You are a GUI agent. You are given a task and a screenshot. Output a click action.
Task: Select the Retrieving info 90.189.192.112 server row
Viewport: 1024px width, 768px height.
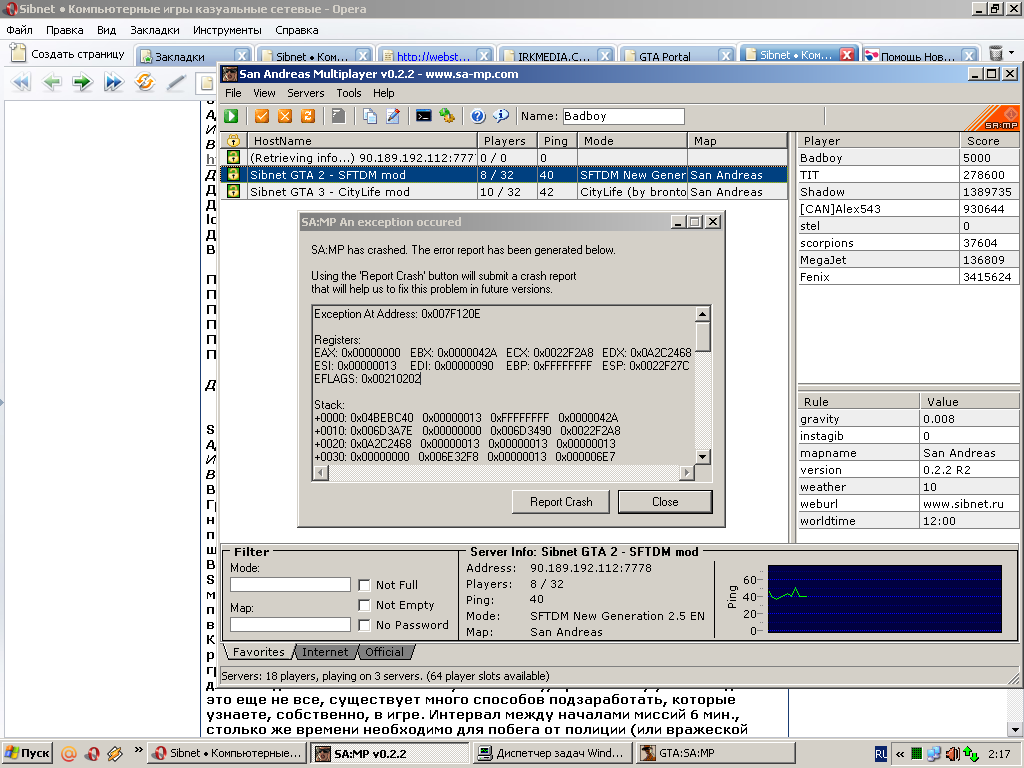pos(504,158)
